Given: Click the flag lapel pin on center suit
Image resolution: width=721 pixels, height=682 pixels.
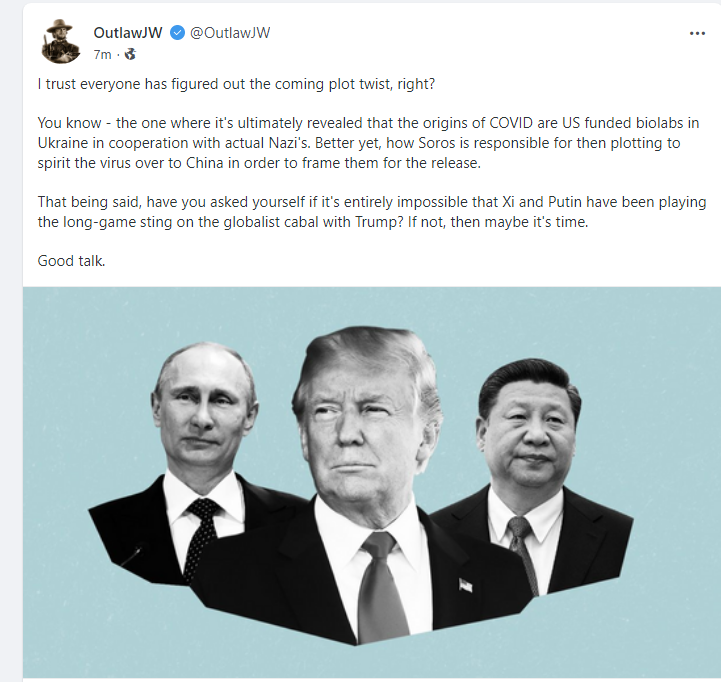Looking at the screenshot, I should tap(465, 585).
